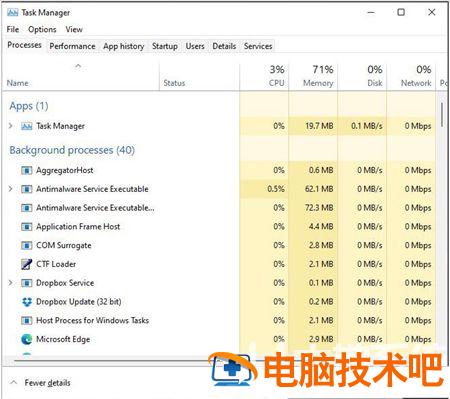Open the Services tab
Screen dimensions: 450x399
click(258, 46)
